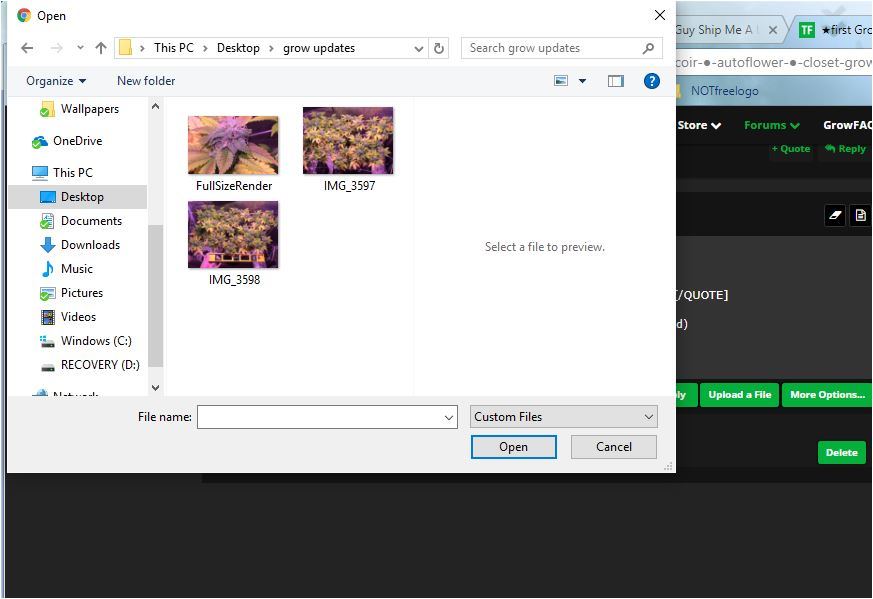Click This PC in address breadcrumb

coord(174,48)
